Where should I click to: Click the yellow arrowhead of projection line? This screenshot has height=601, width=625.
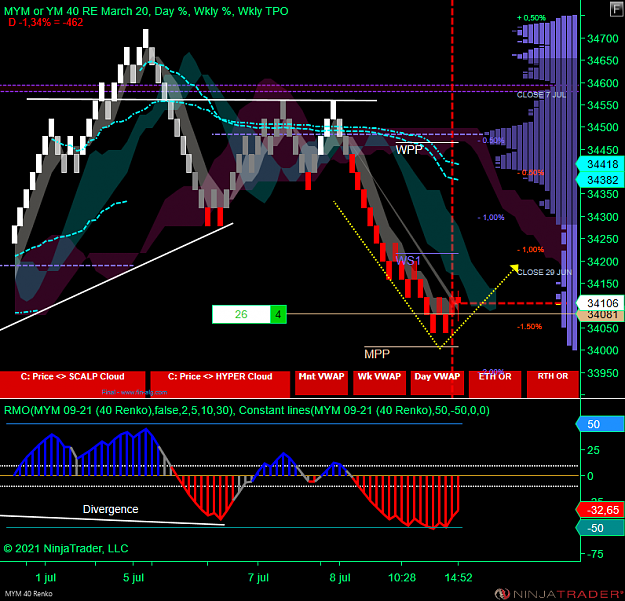point(514,267)
